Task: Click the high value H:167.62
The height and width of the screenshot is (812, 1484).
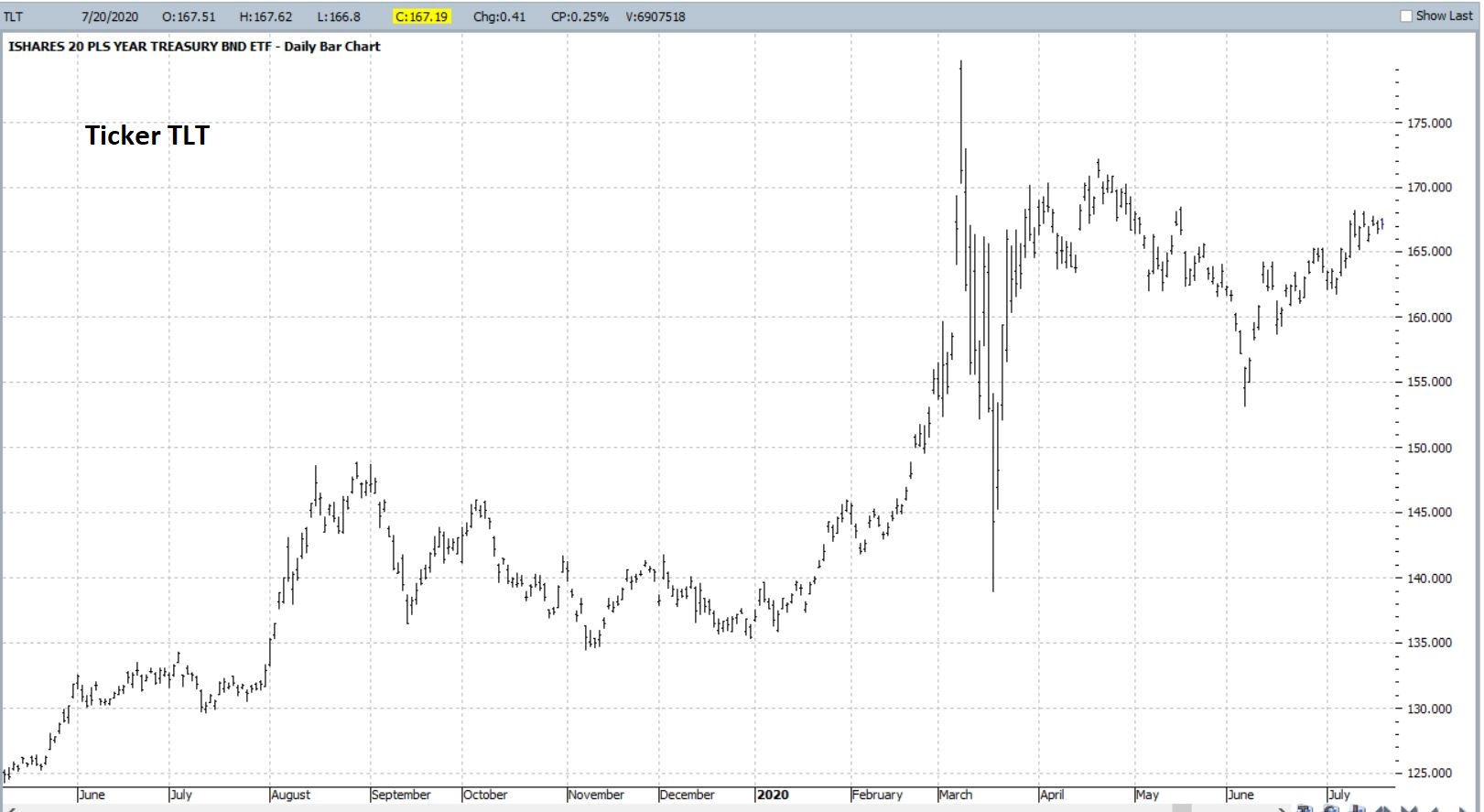Action: coord(265,16)
